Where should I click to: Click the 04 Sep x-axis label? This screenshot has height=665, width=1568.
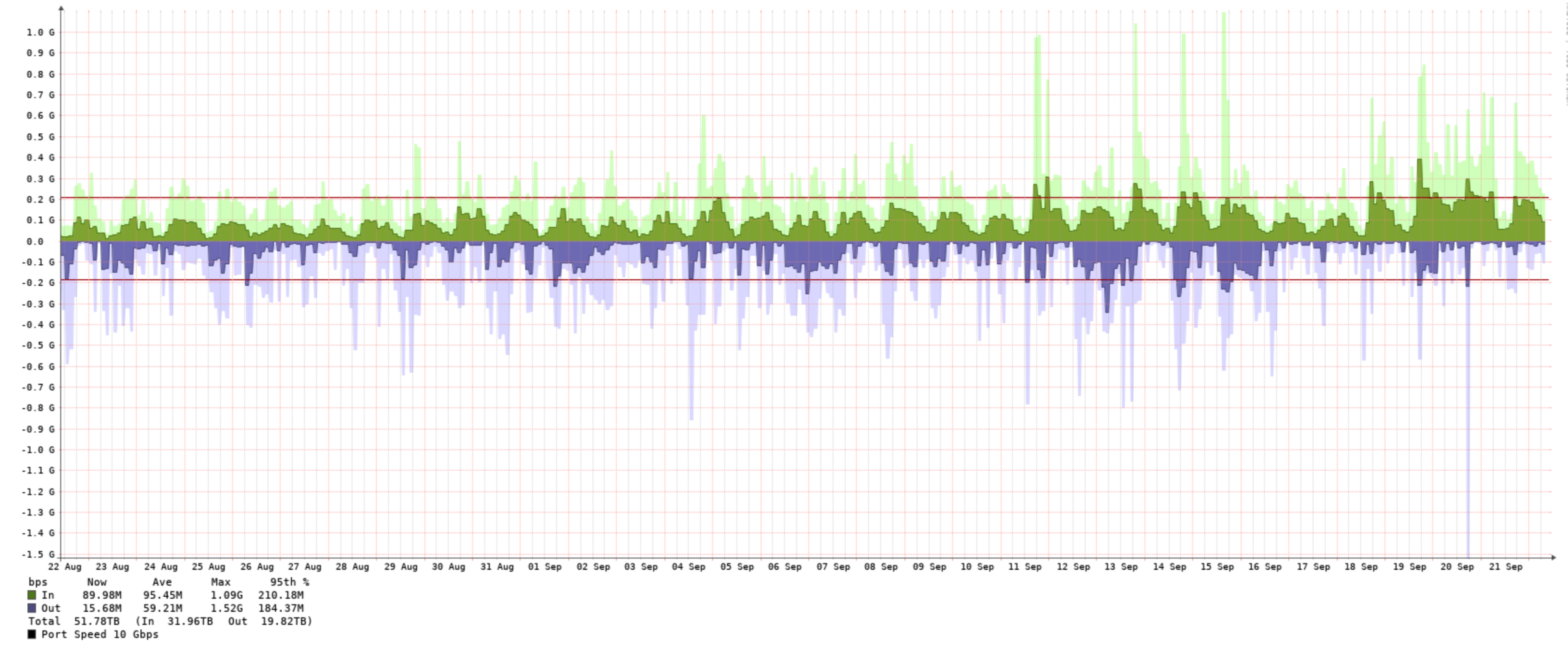(688, 567)
